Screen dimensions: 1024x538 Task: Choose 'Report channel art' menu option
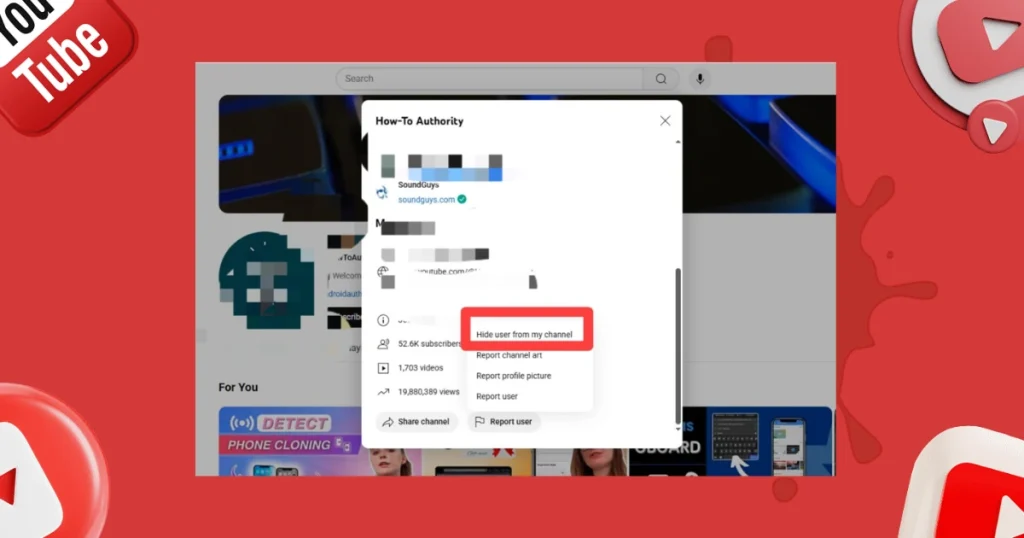[509, 355]
